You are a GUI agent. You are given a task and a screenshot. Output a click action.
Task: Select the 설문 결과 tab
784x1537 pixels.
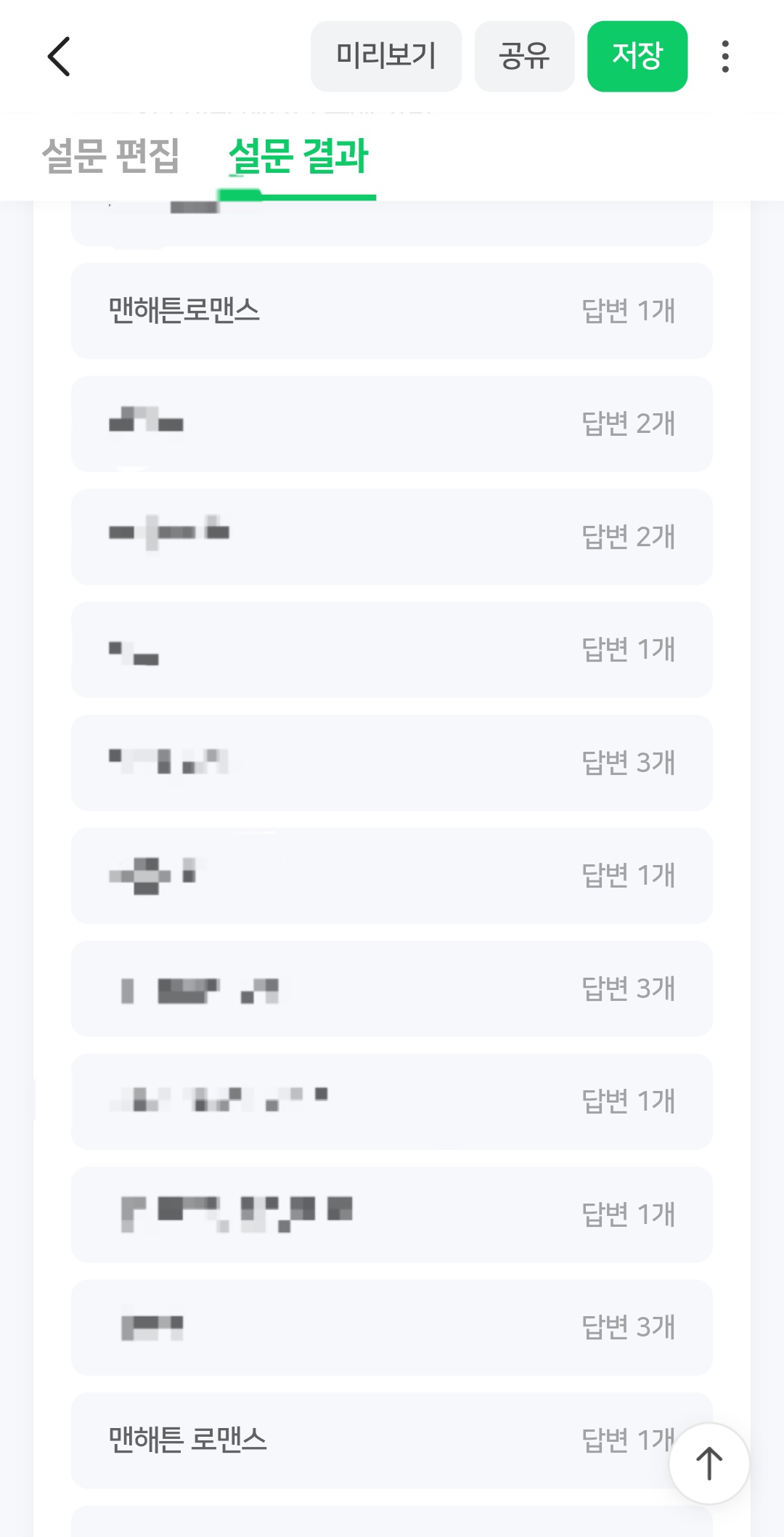298,156
